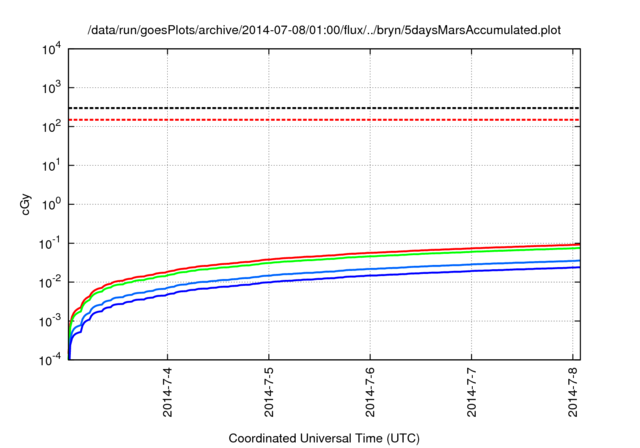
Task: Click the 10^2 y-axis tick label
Action: 51,126
